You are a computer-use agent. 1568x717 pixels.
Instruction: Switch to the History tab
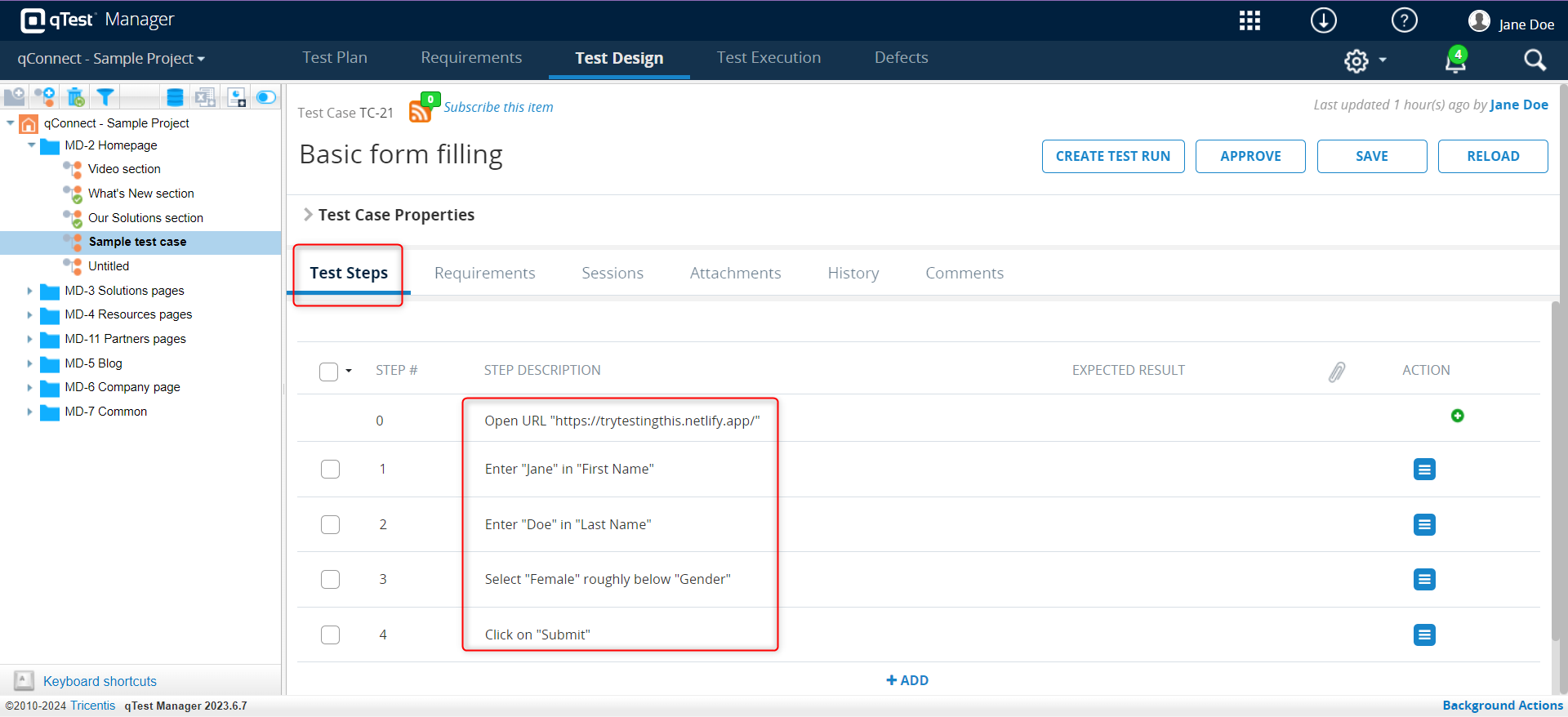[853, 274]
